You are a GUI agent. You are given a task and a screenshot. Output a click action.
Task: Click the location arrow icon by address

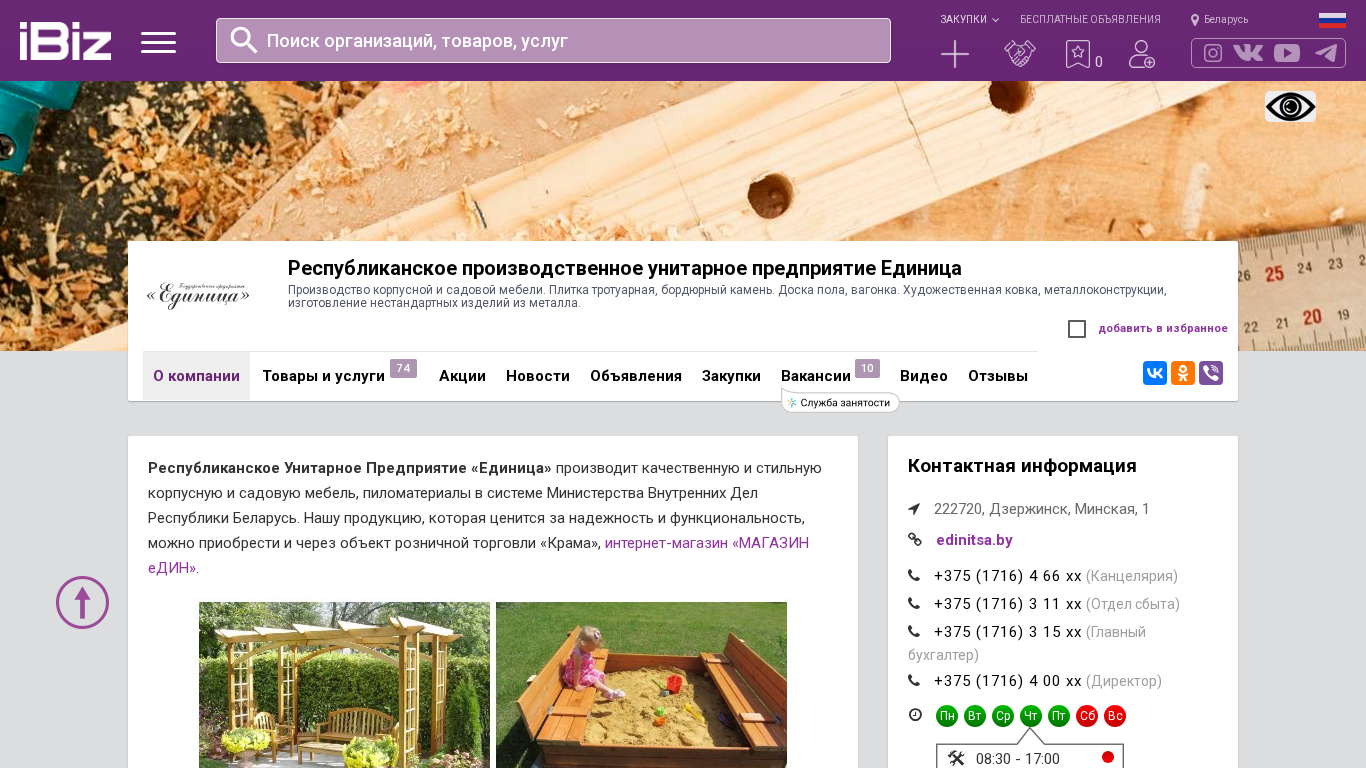point(914,509)
